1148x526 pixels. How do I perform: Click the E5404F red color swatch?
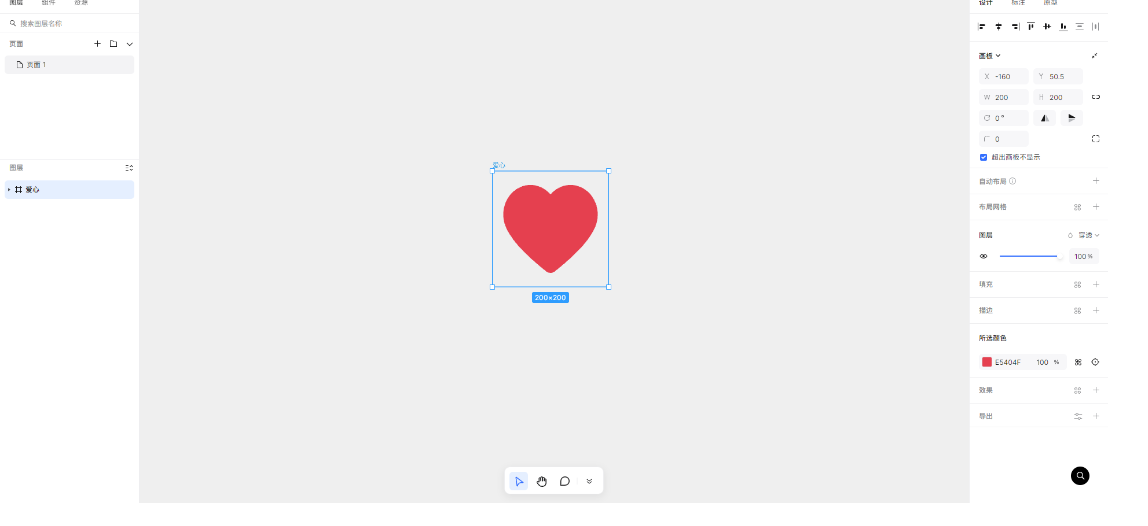pos(986,362)
